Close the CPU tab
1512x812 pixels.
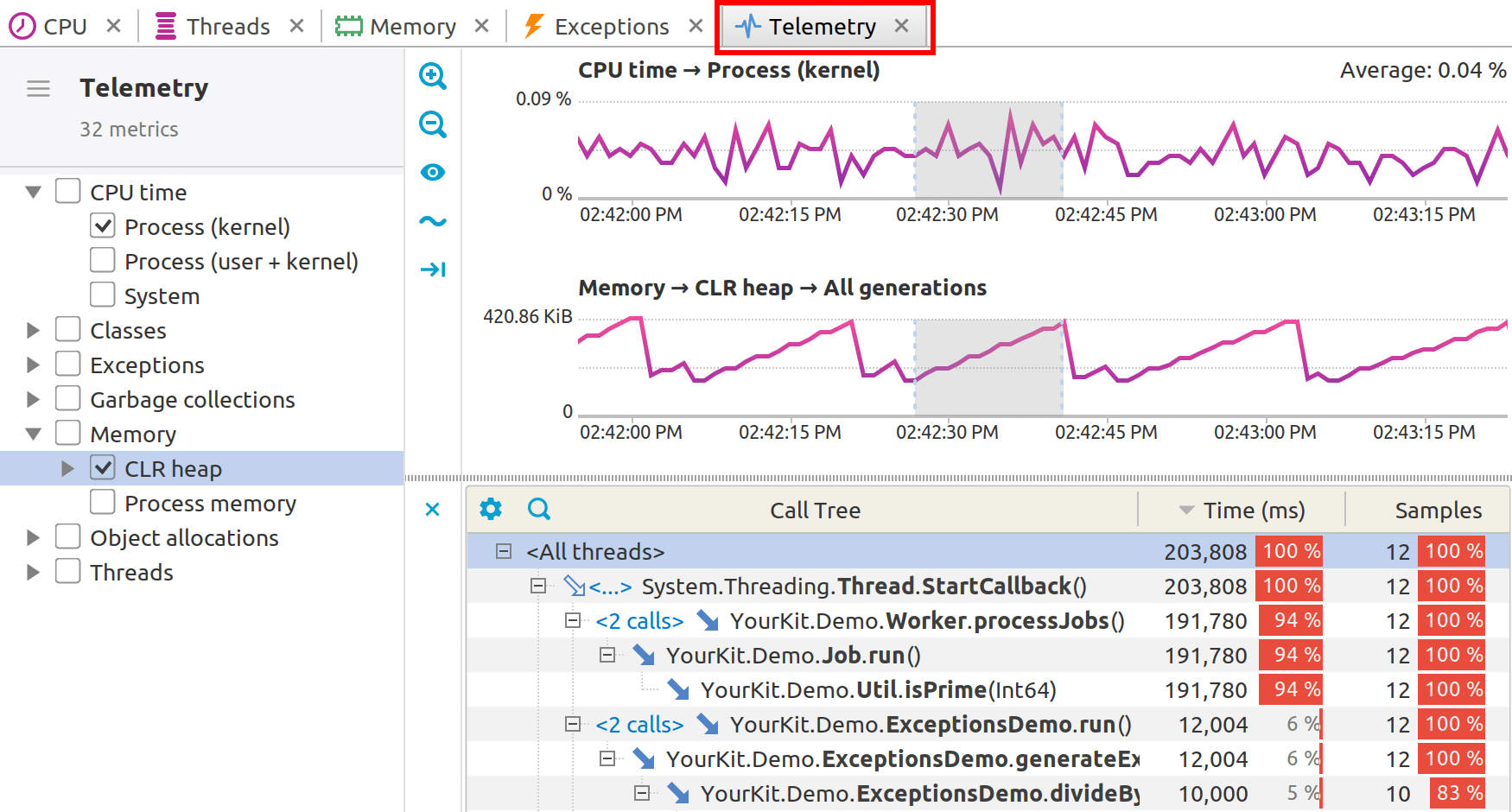[x=113, y=26]
